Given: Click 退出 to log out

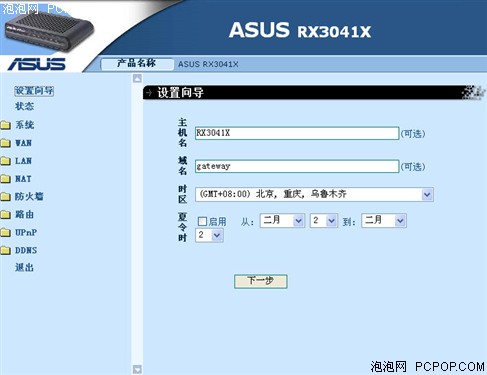Looking at the screenshot, I should [x=24, y=267].
